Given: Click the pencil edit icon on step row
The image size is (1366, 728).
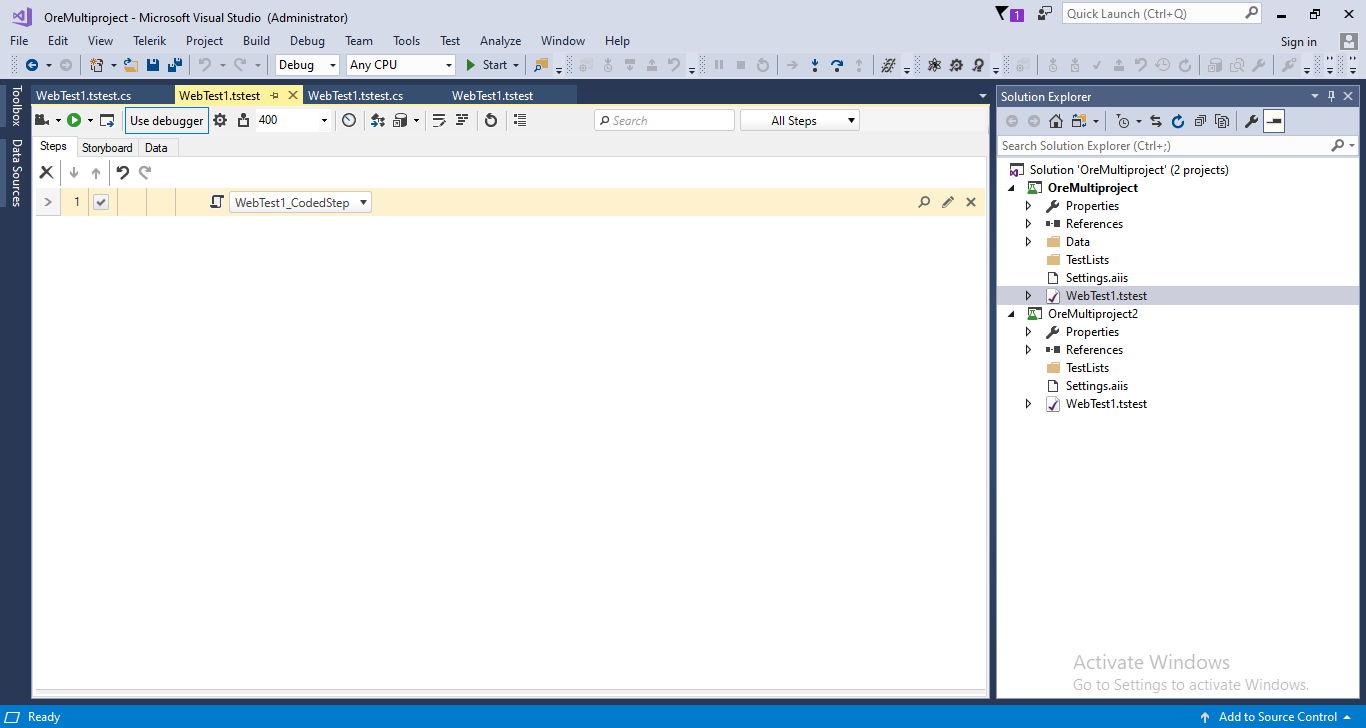Looking at the screenshot, I should (948, 202).
